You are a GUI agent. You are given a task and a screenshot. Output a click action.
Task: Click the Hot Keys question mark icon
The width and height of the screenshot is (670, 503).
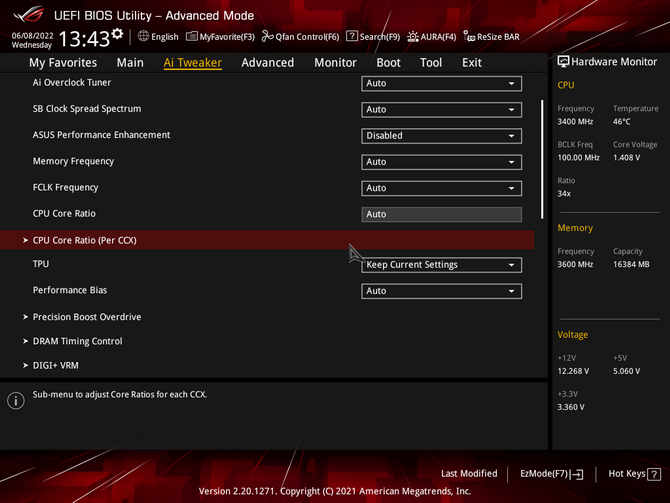pyautogui.click(x=654, y=474)
